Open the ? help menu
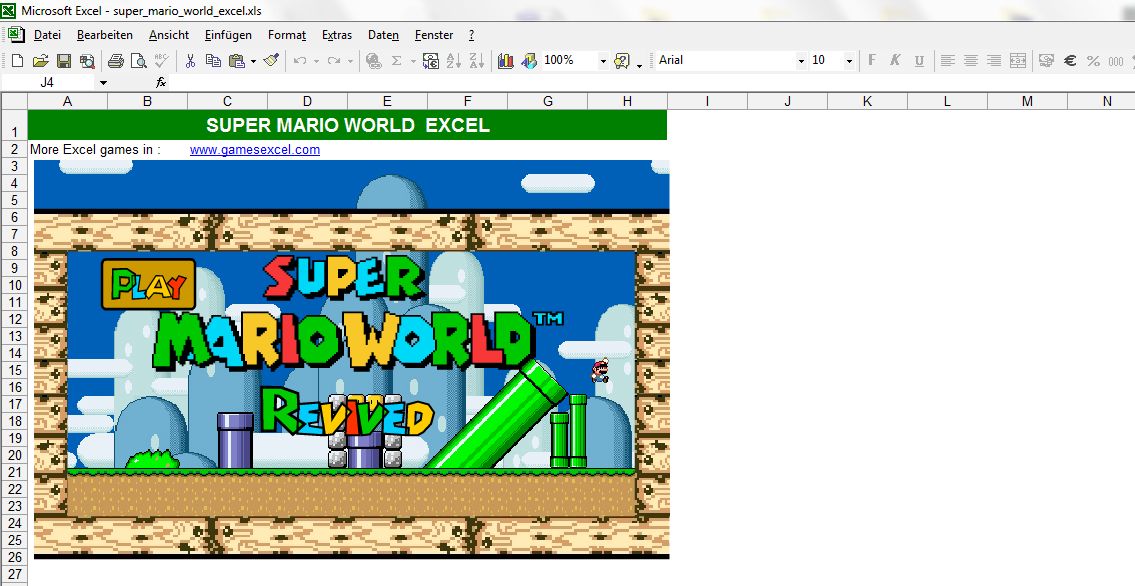The height and width of the screenshot is (586, 1135). click(x=471, y=35)
